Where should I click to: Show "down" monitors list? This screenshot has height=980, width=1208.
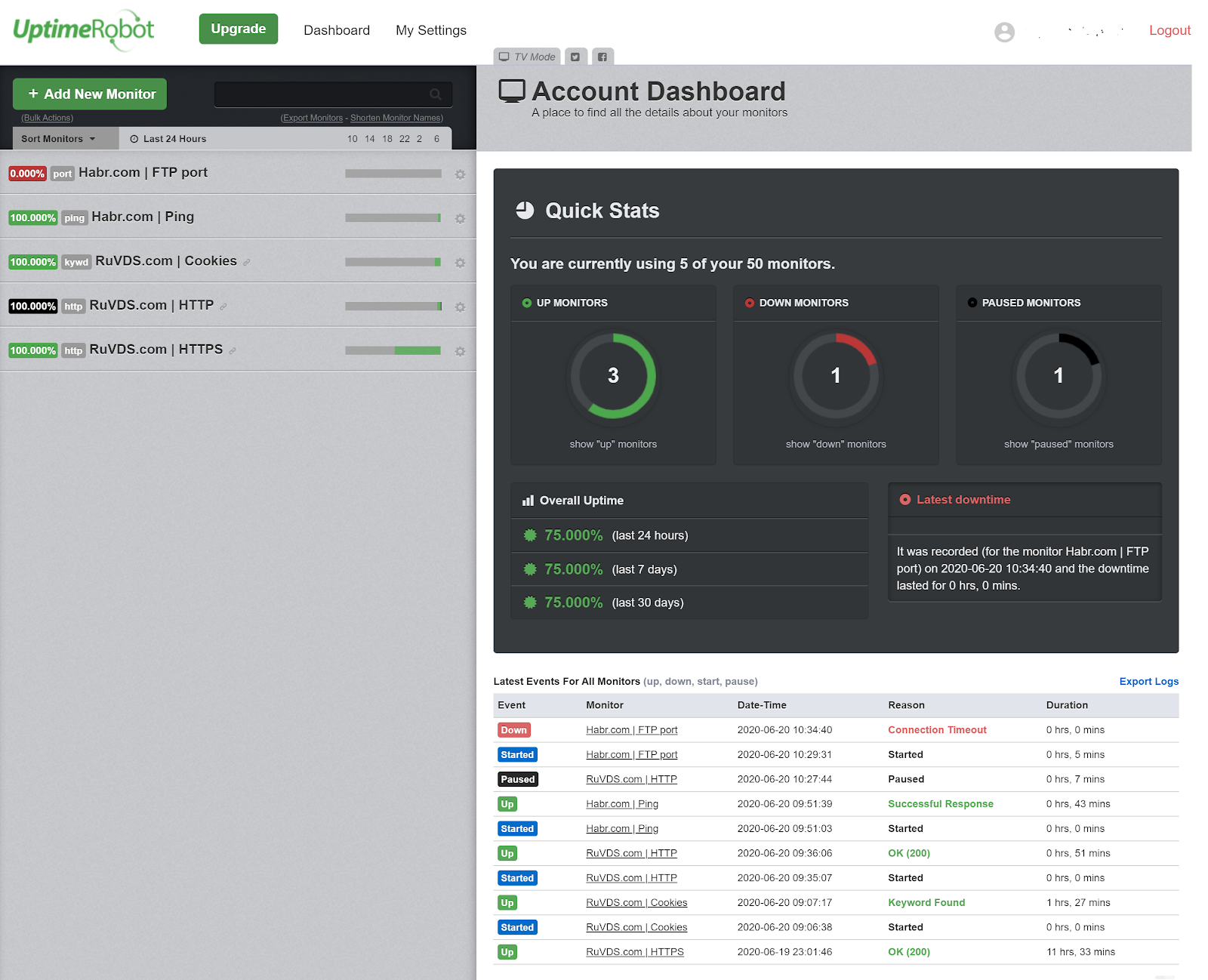point(836,444)
